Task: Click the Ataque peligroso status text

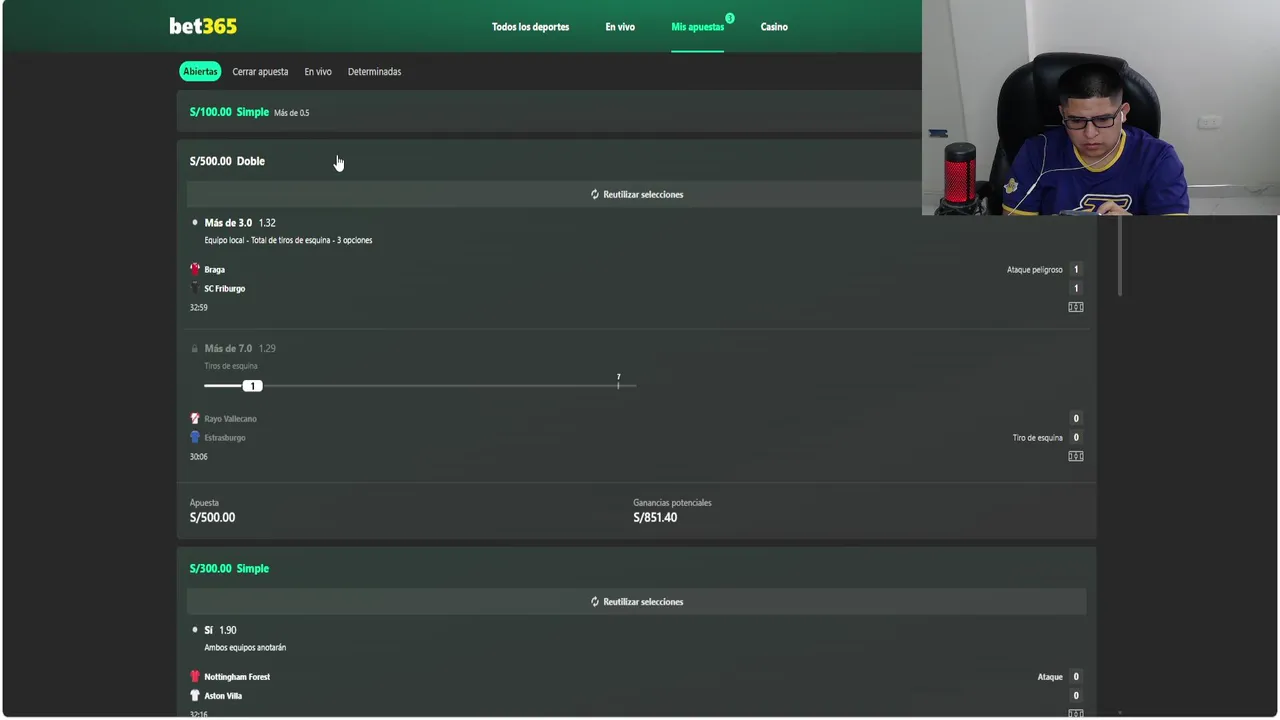Action: tap(1034, 269)
